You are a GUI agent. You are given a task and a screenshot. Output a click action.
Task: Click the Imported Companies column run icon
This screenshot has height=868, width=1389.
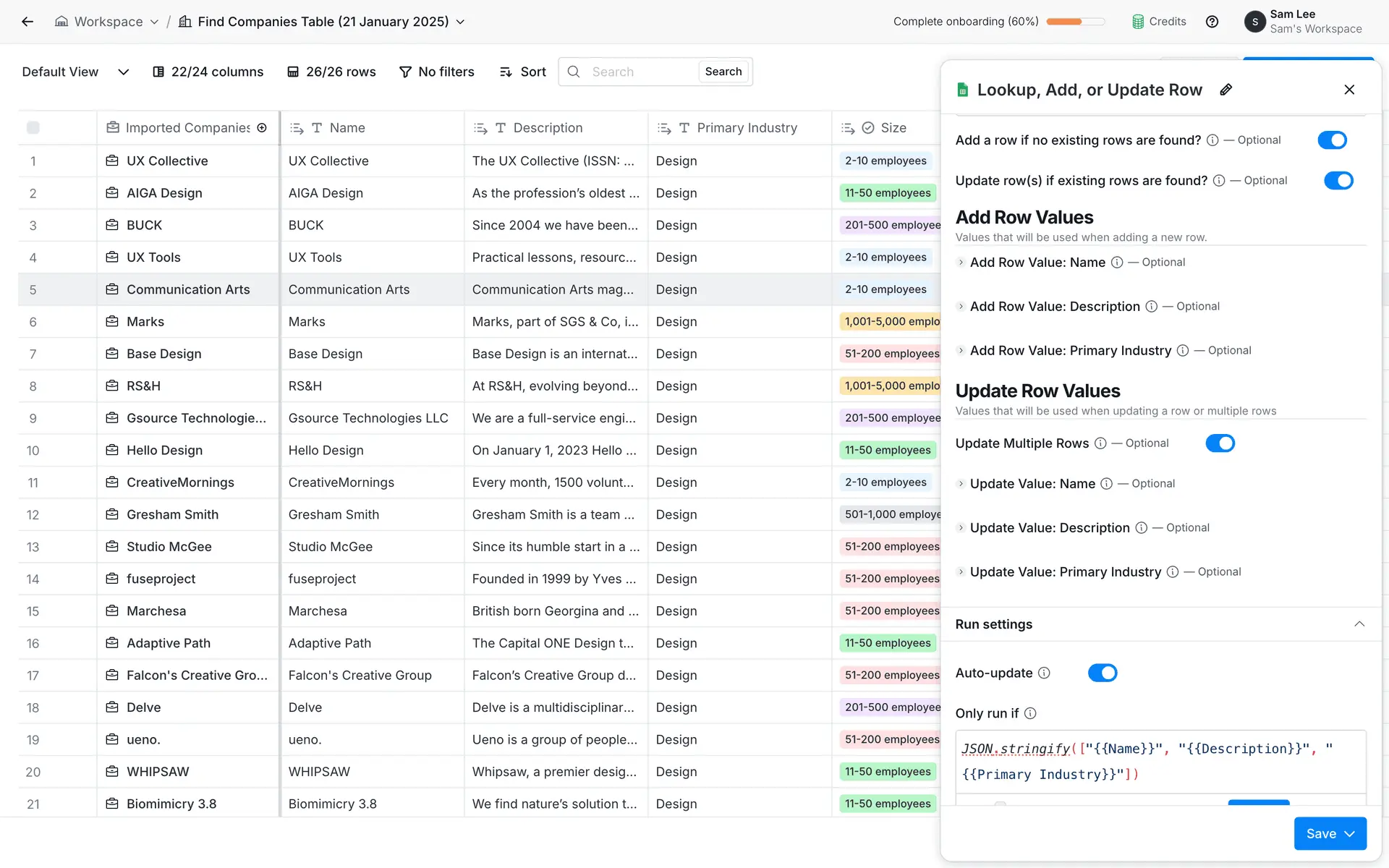262,128
